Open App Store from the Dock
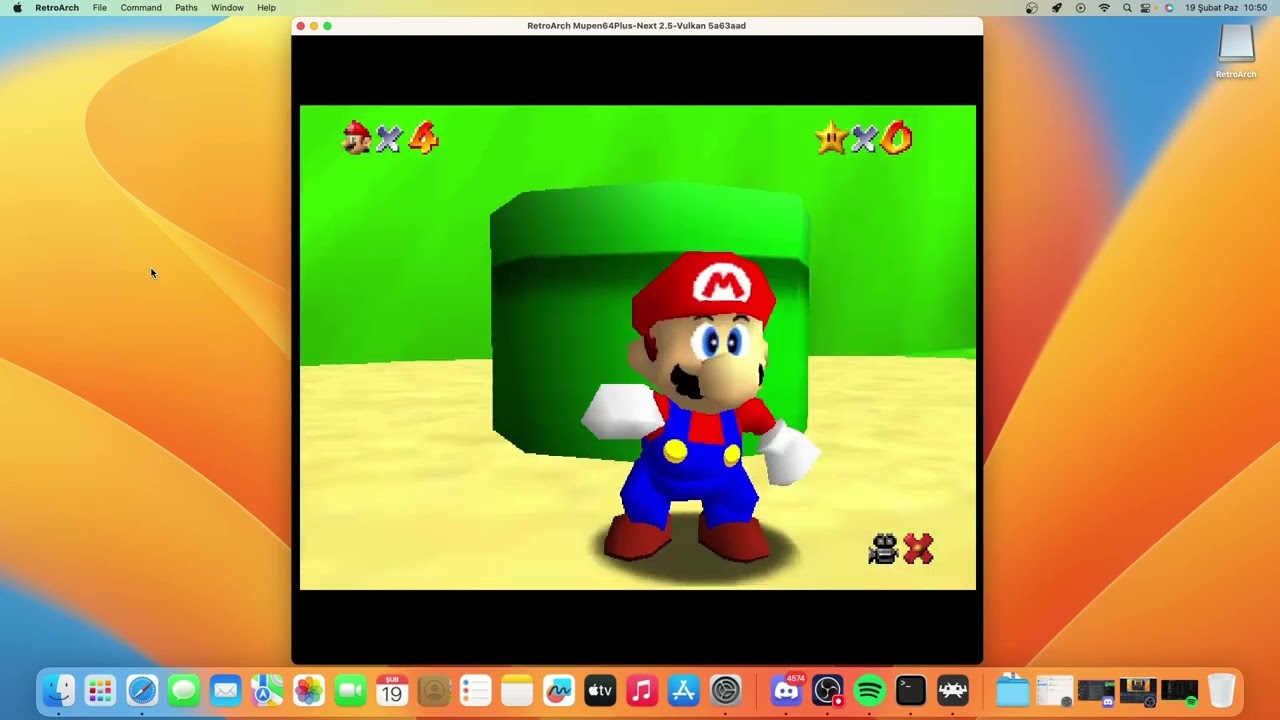1280x720 pixels. point(684,690)
